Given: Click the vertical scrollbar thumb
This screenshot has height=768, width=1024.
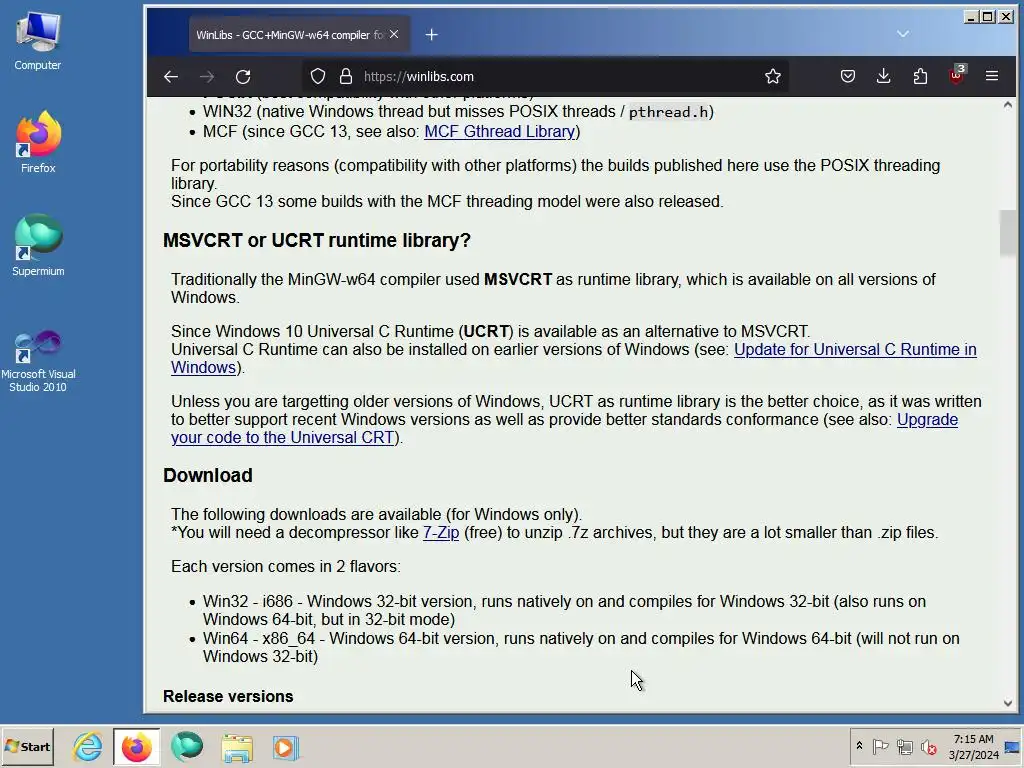Looking at the screenshot, I should point(1008,232).
